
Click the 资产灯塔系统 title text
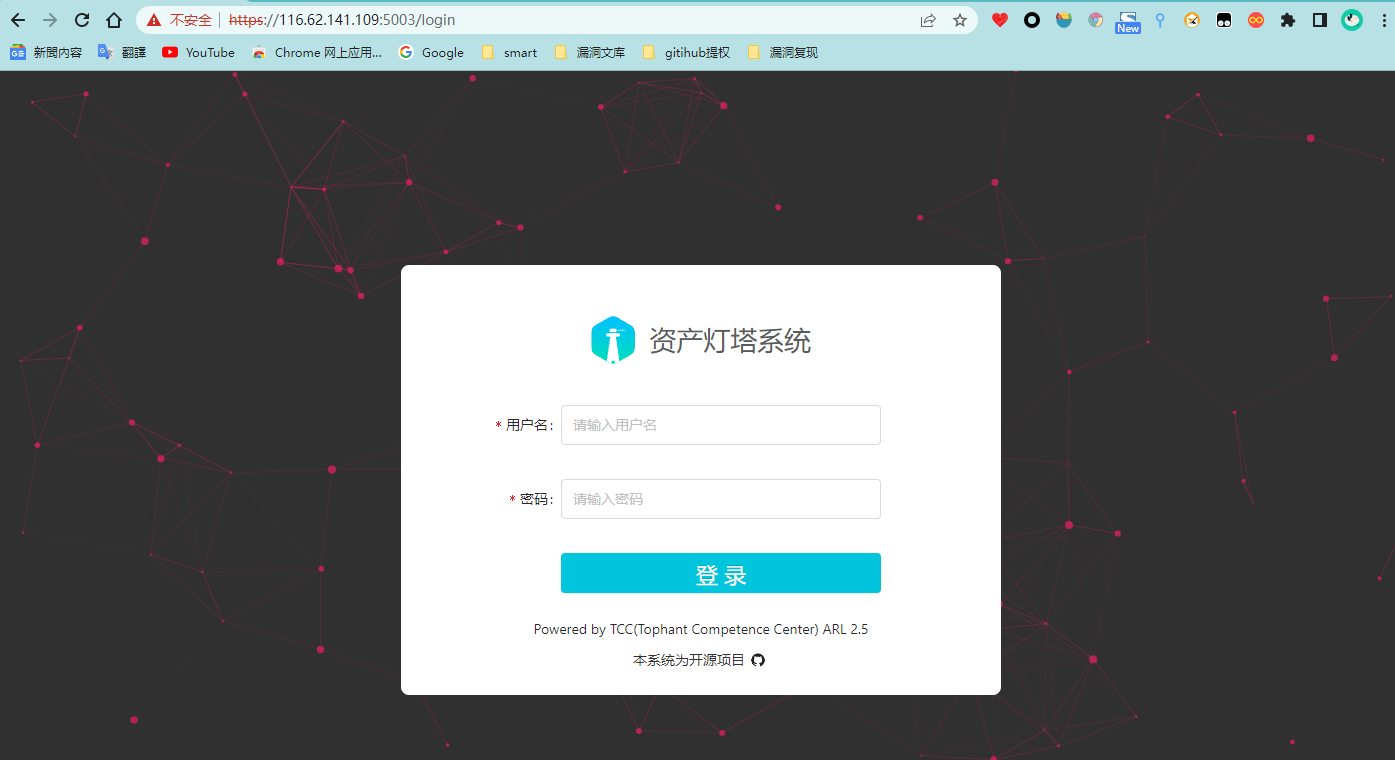pos(730,341)
